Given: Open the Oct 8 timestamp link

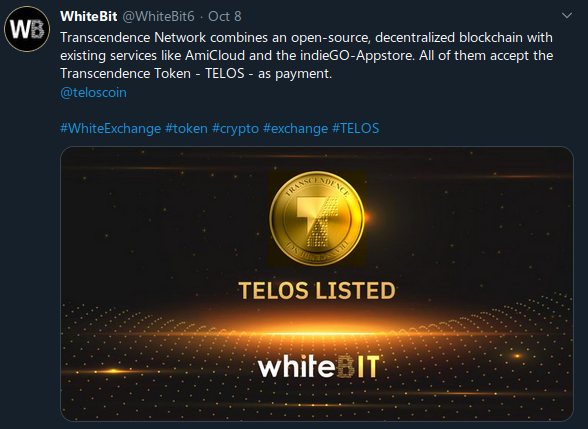Looking at the screenshot, I should coord(225,16).
